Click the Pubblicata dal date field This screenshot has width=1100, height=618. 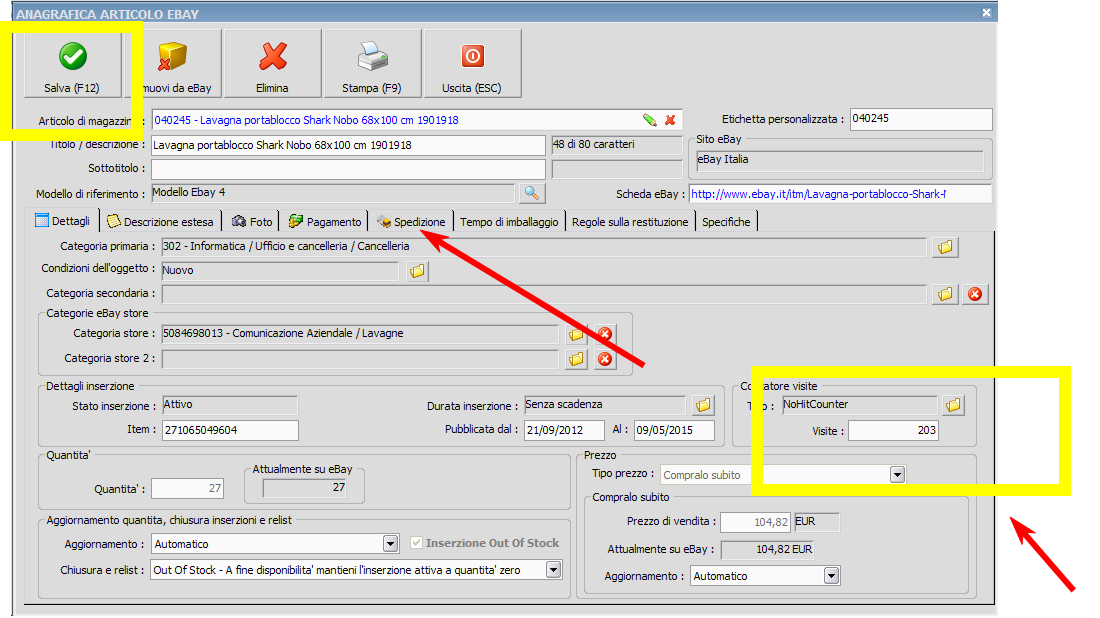564,430
